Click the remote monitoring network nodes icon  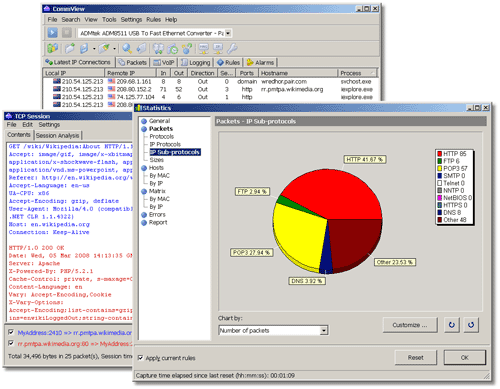187,49
